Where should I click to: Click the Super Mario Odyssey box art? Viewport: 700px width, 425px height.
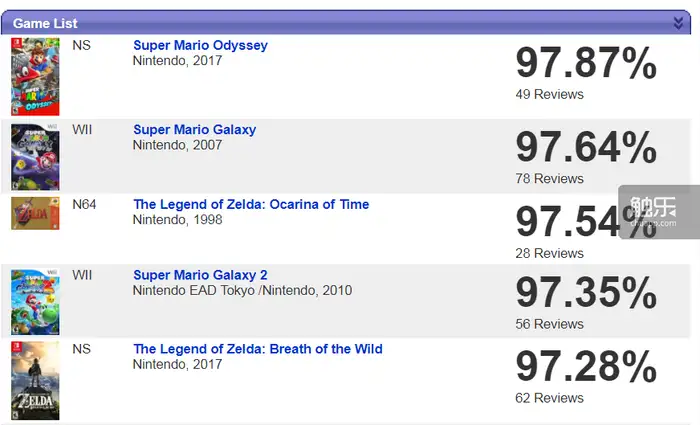pos(35,77)
